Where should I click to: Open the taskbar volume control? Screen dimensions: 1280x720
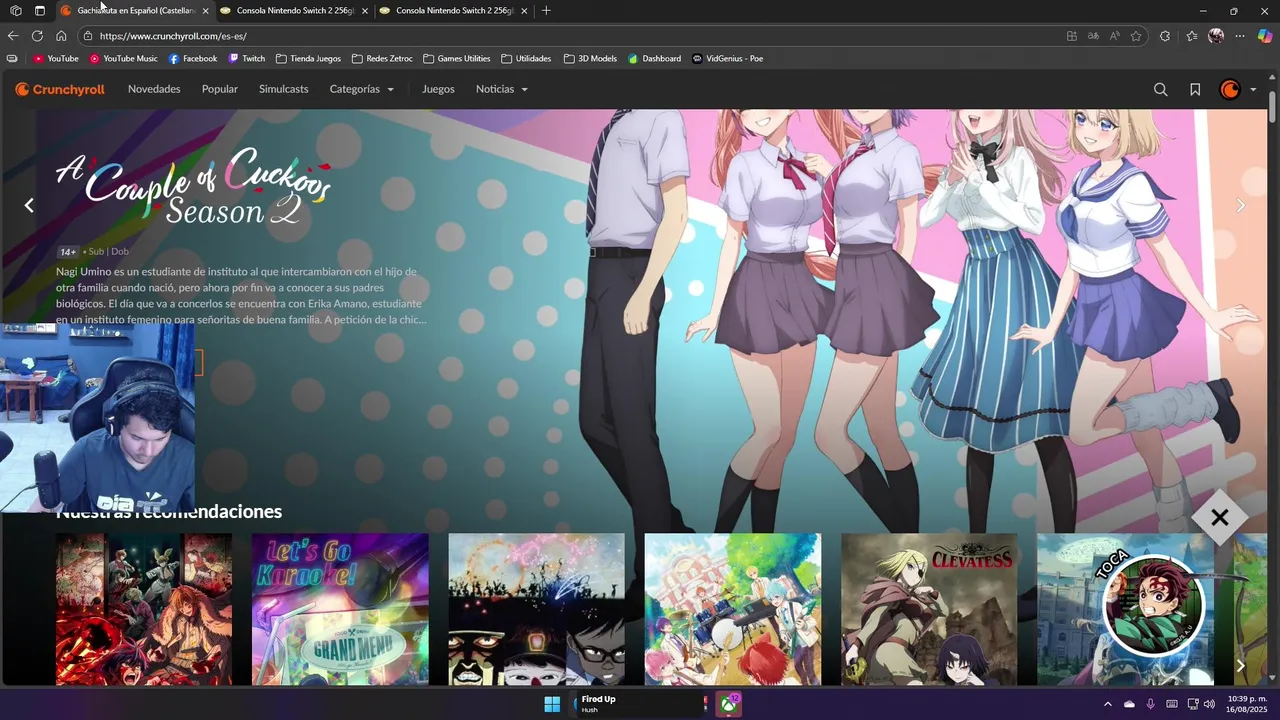coord(1209,704)
